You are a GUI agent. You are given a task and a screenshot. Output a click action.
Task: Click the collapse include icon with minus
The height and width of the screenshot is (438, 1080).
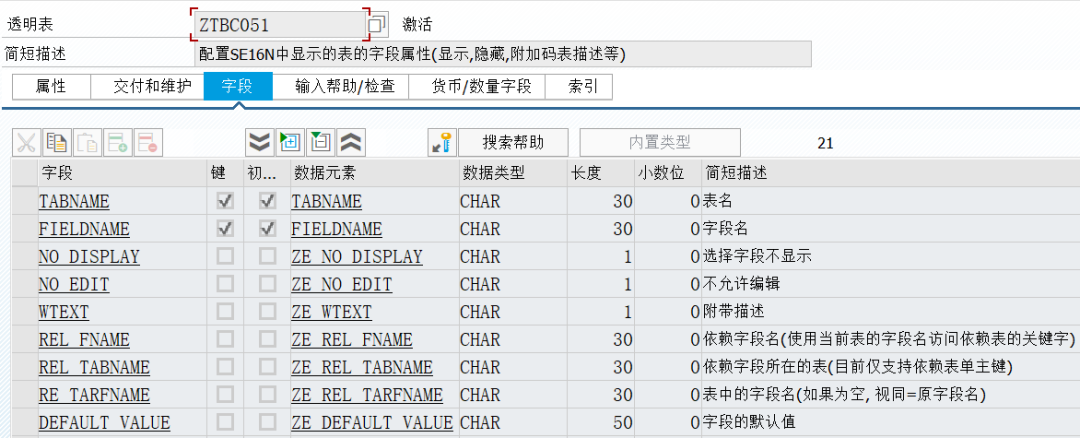coord(321,143)
